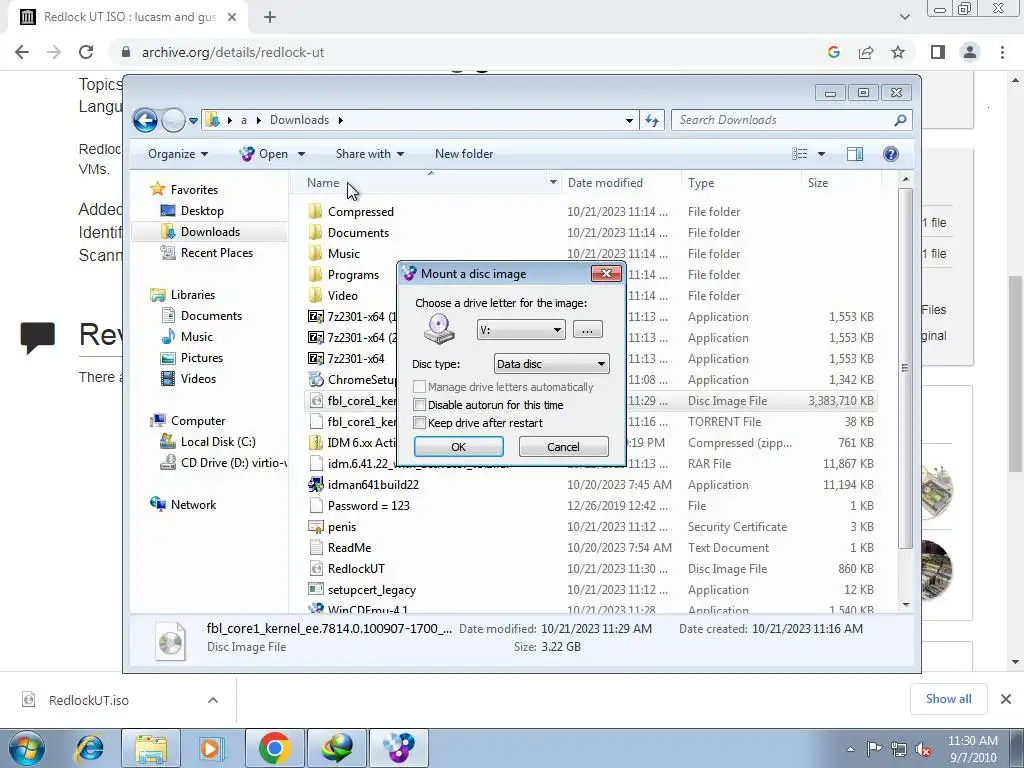Image resolution: width=1024 pixels, height=768 pixels.
Task: Select the penis security certificate file
Action: 342,527
